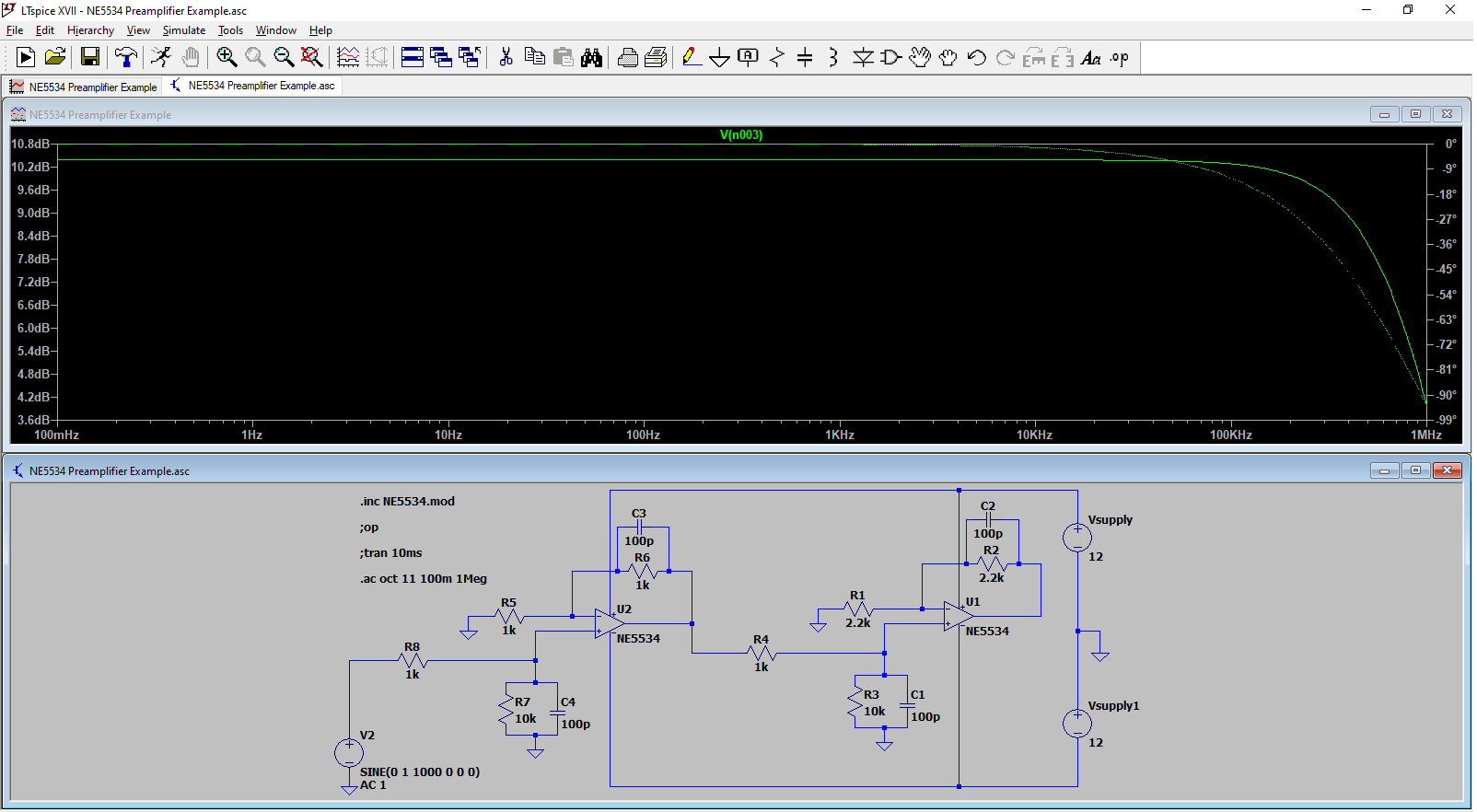Click the Close all windows toolbar icon
The height and width of the screenshot is (812, 1477).
(470, 57)
